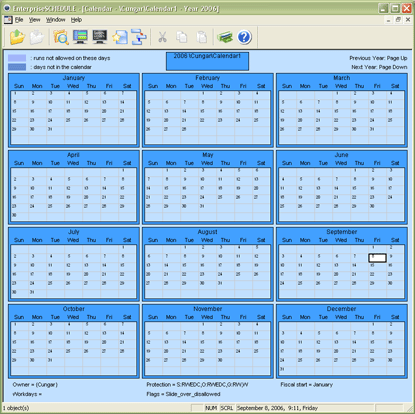Open the colored monitor status icon

(80, 37)
